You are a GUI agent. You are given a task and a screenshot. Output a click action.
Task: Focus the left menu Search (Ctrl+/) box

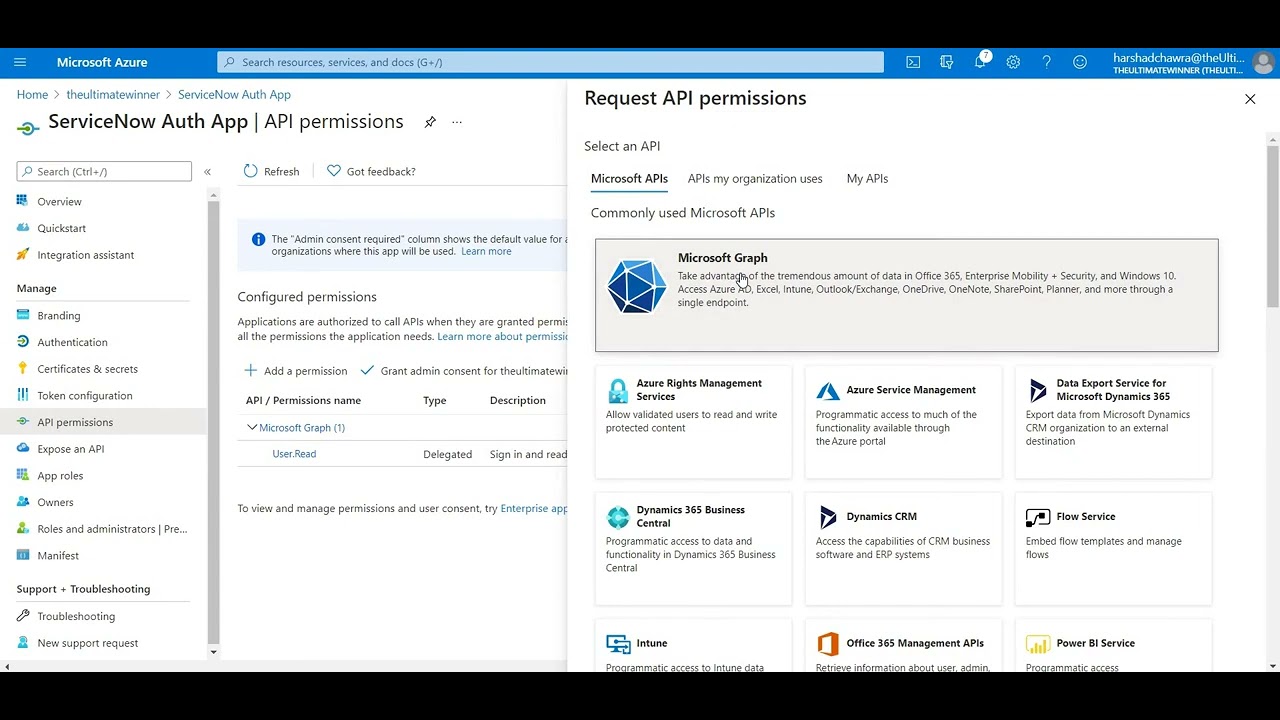(x=104, y=171)
